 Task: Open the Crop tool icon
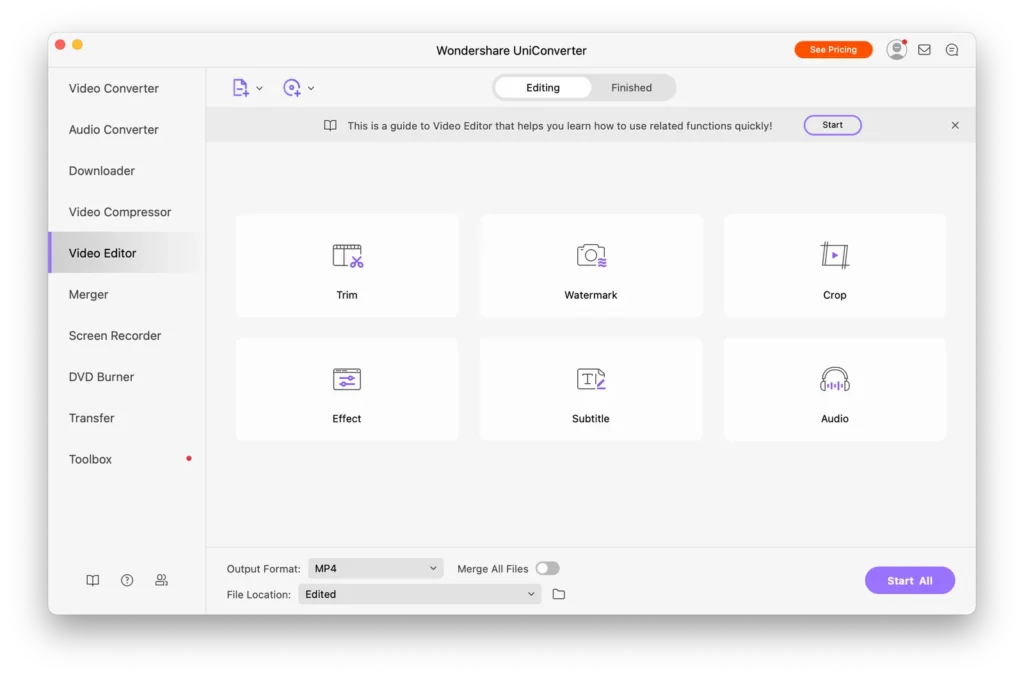pyautogui.click(x=835, y=255)
